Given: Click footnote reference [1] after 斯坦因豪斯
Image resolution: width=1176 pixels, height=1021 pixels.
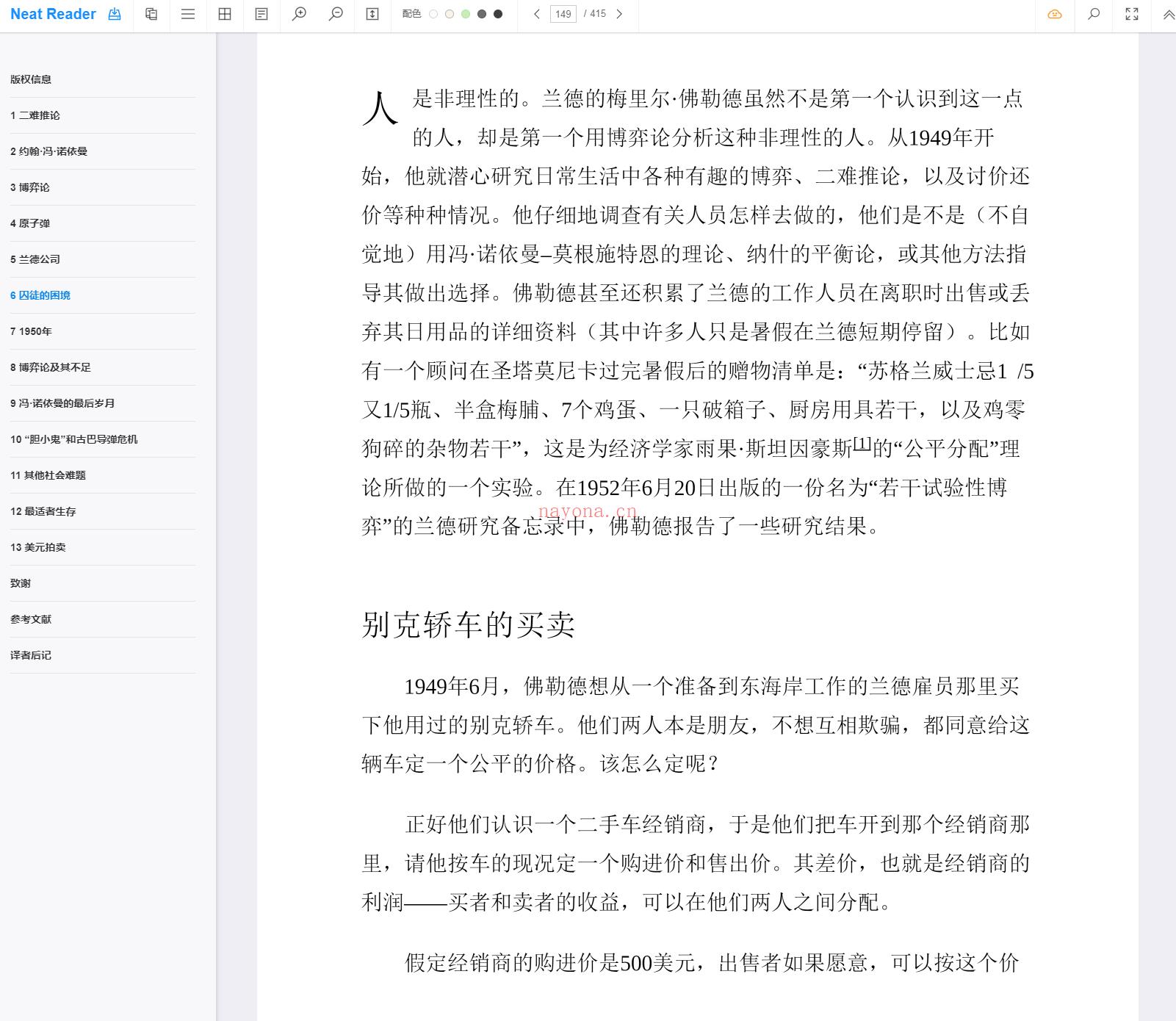Looking at the screenshot, I should click(x=862, y=443).
